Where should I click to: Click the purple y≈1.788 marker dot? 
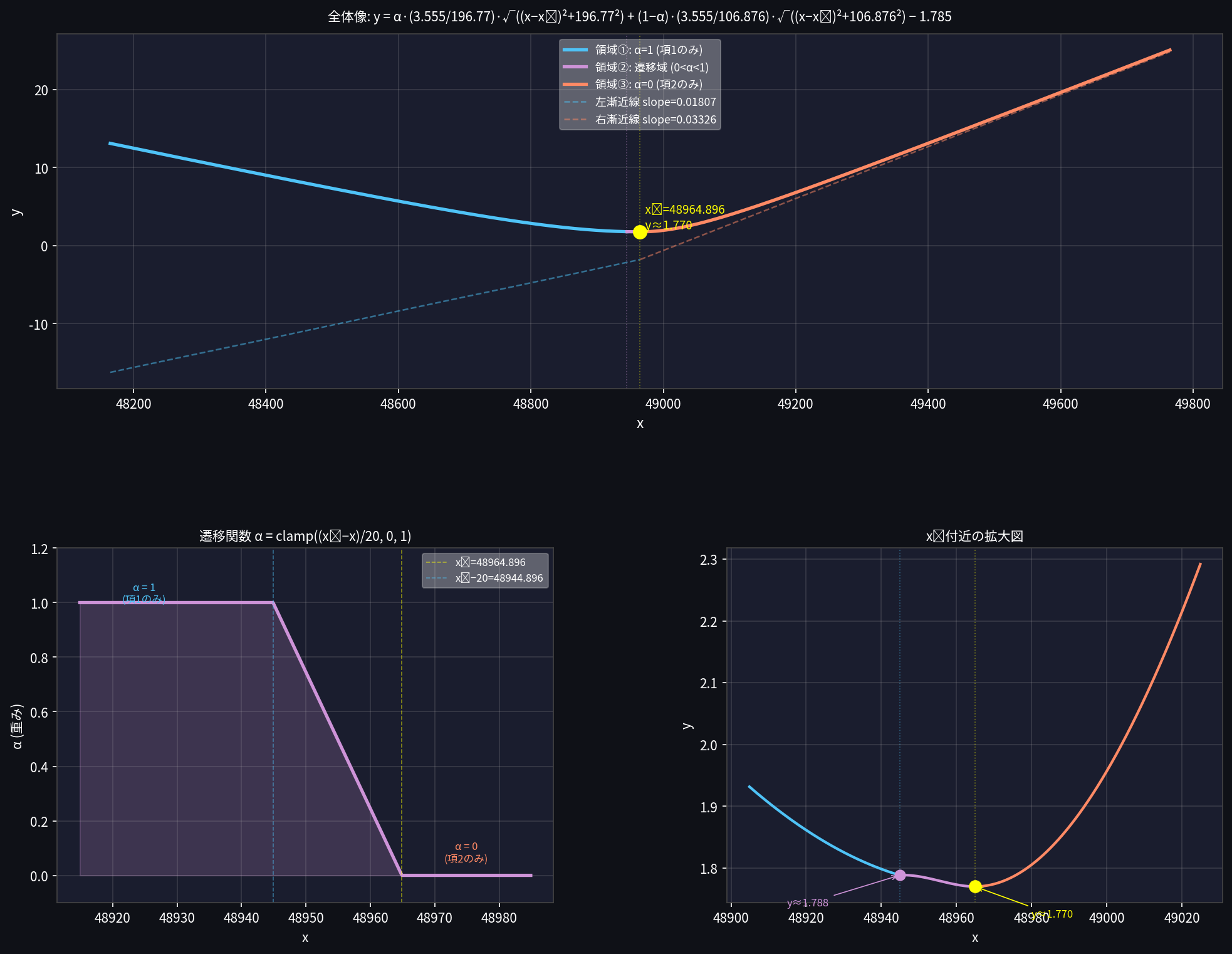click(x=900, y=875)
